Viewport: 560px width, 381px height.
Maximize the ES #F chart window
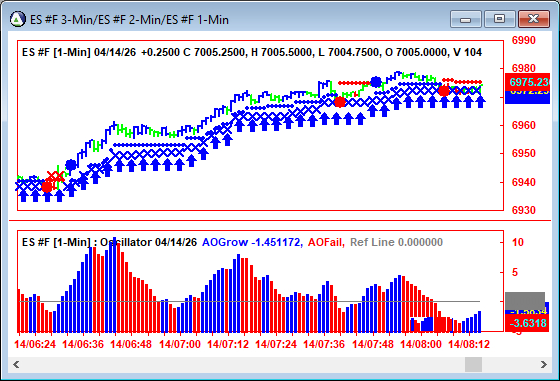click(499, 19)
